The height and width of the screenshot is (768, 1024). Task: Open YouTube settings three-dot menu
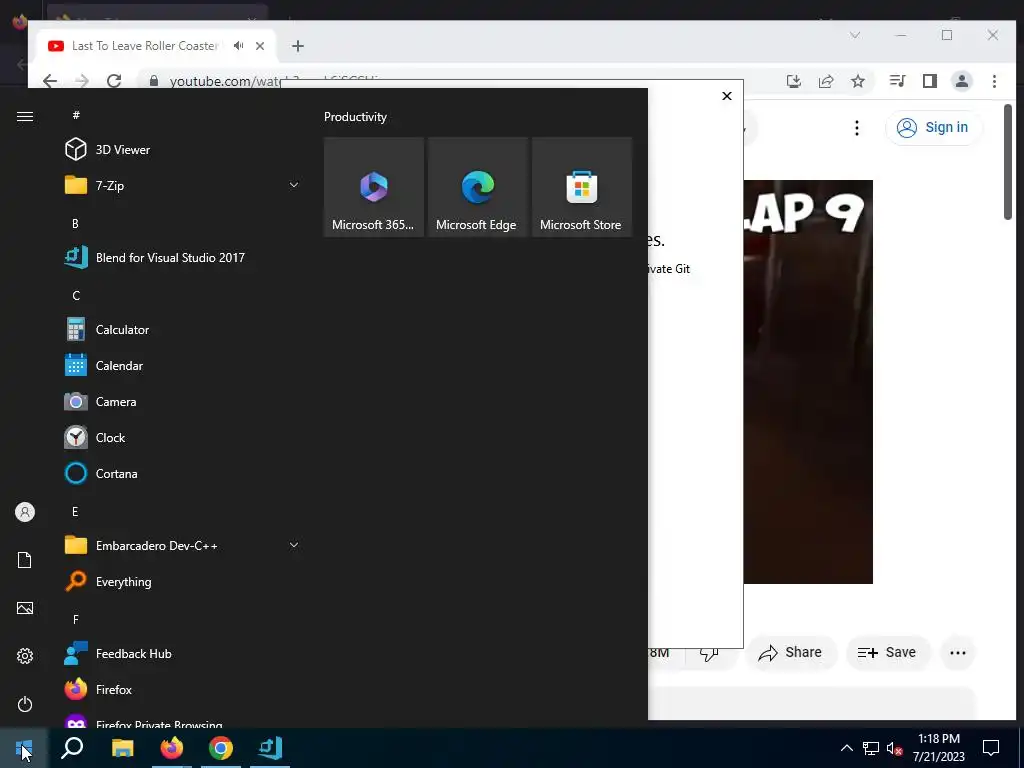pos(857,127)
